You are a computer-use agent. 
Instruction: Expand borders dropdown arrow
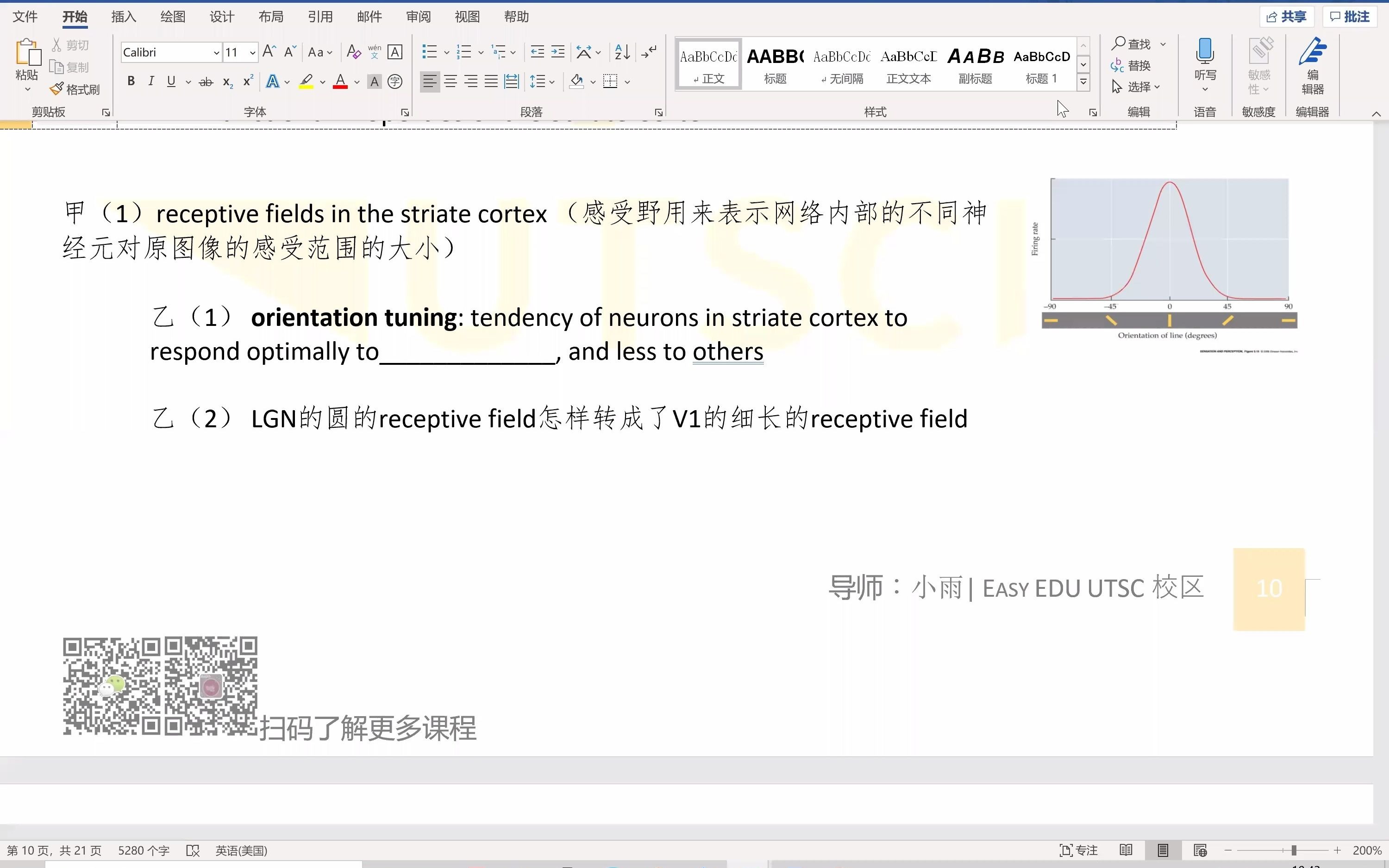pyautogui.click(x=627, y=81)
